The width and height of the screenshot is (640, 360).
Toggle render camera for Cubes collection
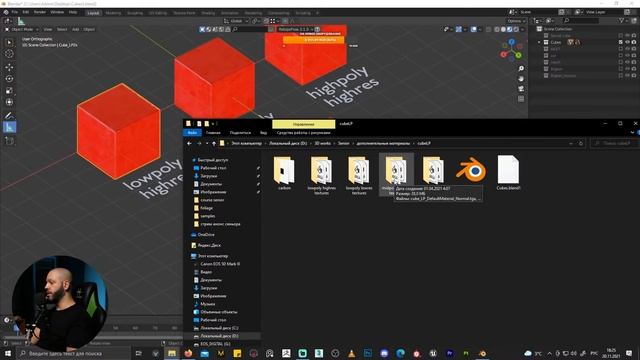(x=634, y=42)
